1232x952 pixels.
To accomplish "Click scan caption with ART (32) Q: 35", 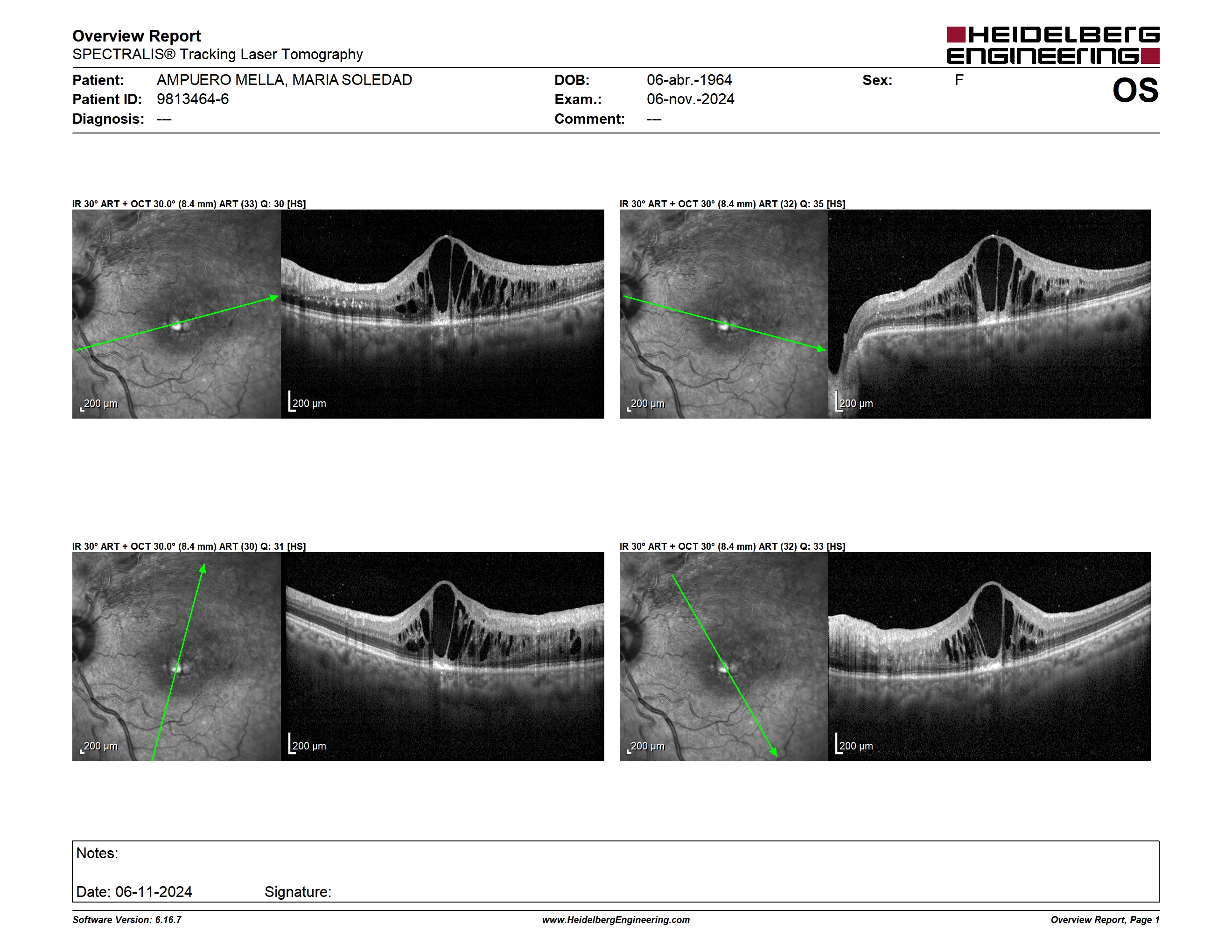I will click(732, 203).
